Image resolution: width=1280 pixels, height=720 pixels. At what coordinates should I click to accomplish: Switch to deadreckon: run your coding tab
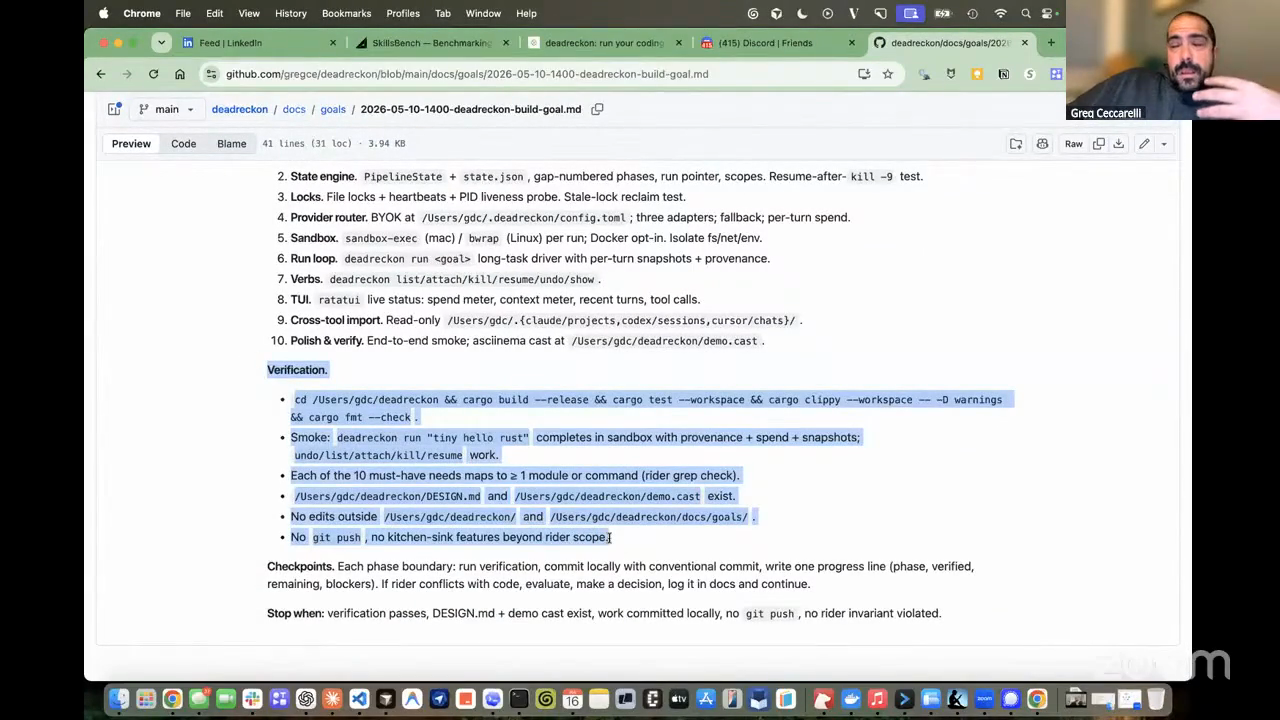[x=604, y=43]
